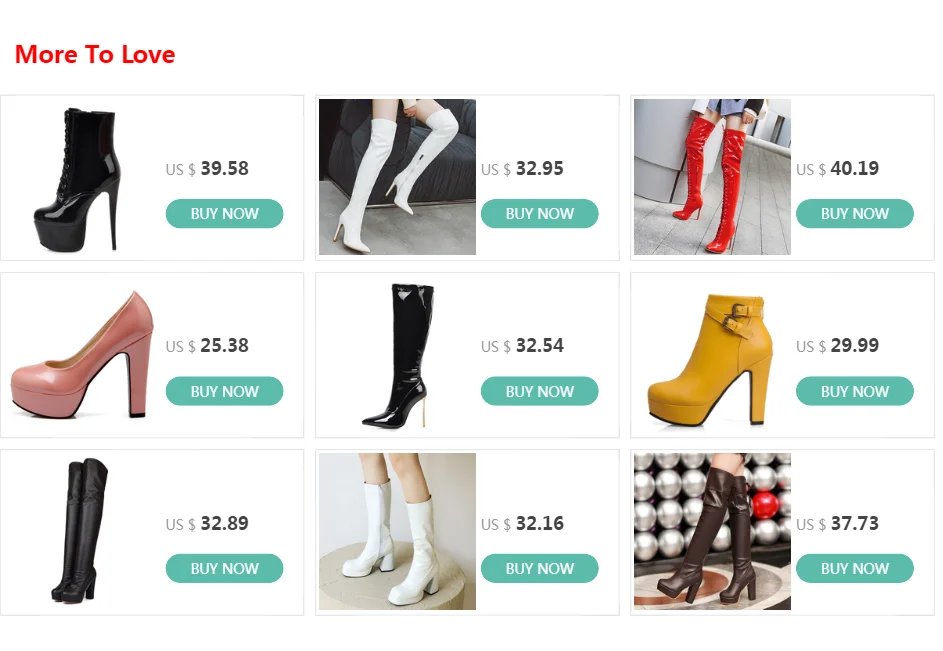Click BUY NOW for the $32.16 white boots
The width and height of the screenshot is (943, 651).
click(x=539, y=569)
